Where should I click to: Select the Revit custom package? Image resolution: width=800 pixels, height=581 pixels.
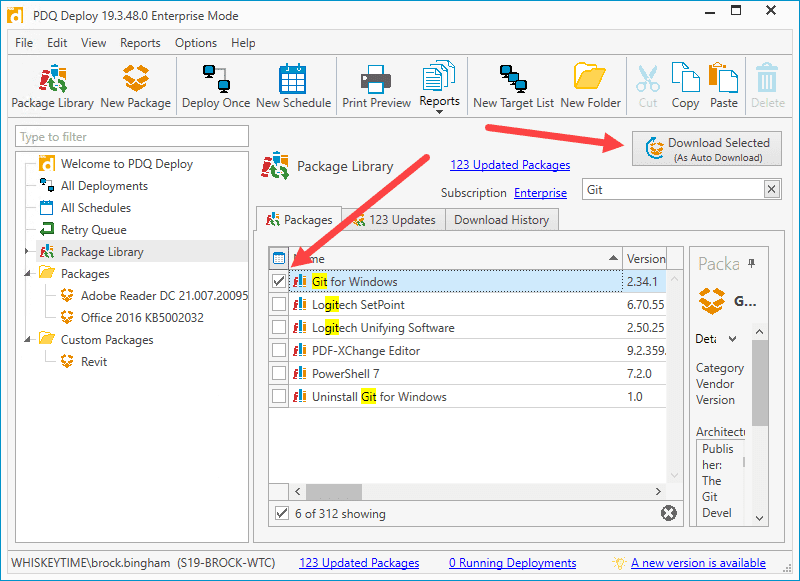[x=93, y=361]
